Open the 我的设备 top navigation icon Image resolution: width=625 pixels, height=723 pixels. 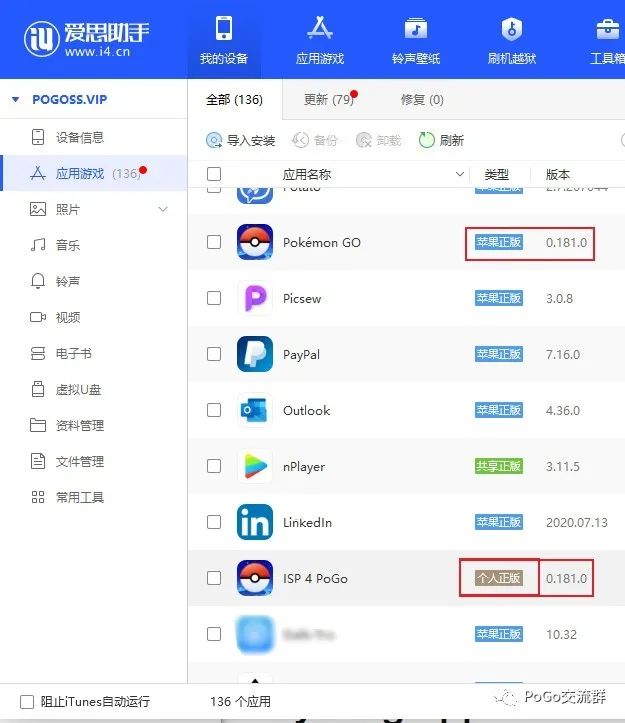pos(224,40)
